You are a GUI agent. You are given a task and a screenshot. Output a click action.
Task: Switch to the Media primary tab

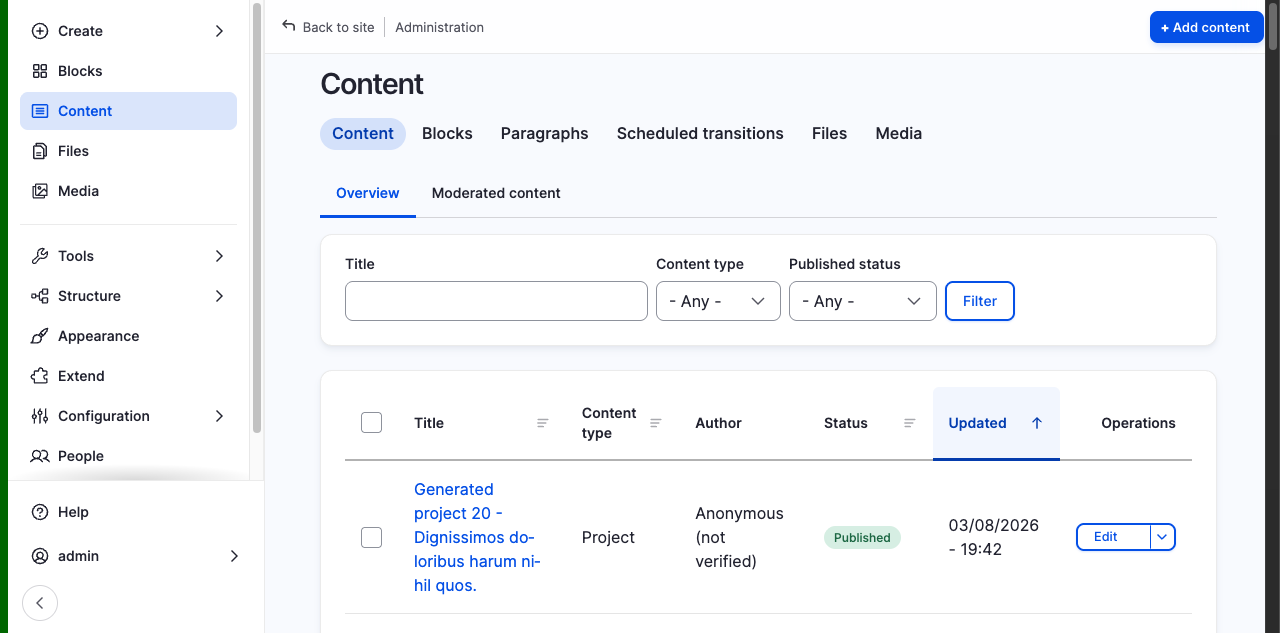pyautogui.click(x=899, y=134)
